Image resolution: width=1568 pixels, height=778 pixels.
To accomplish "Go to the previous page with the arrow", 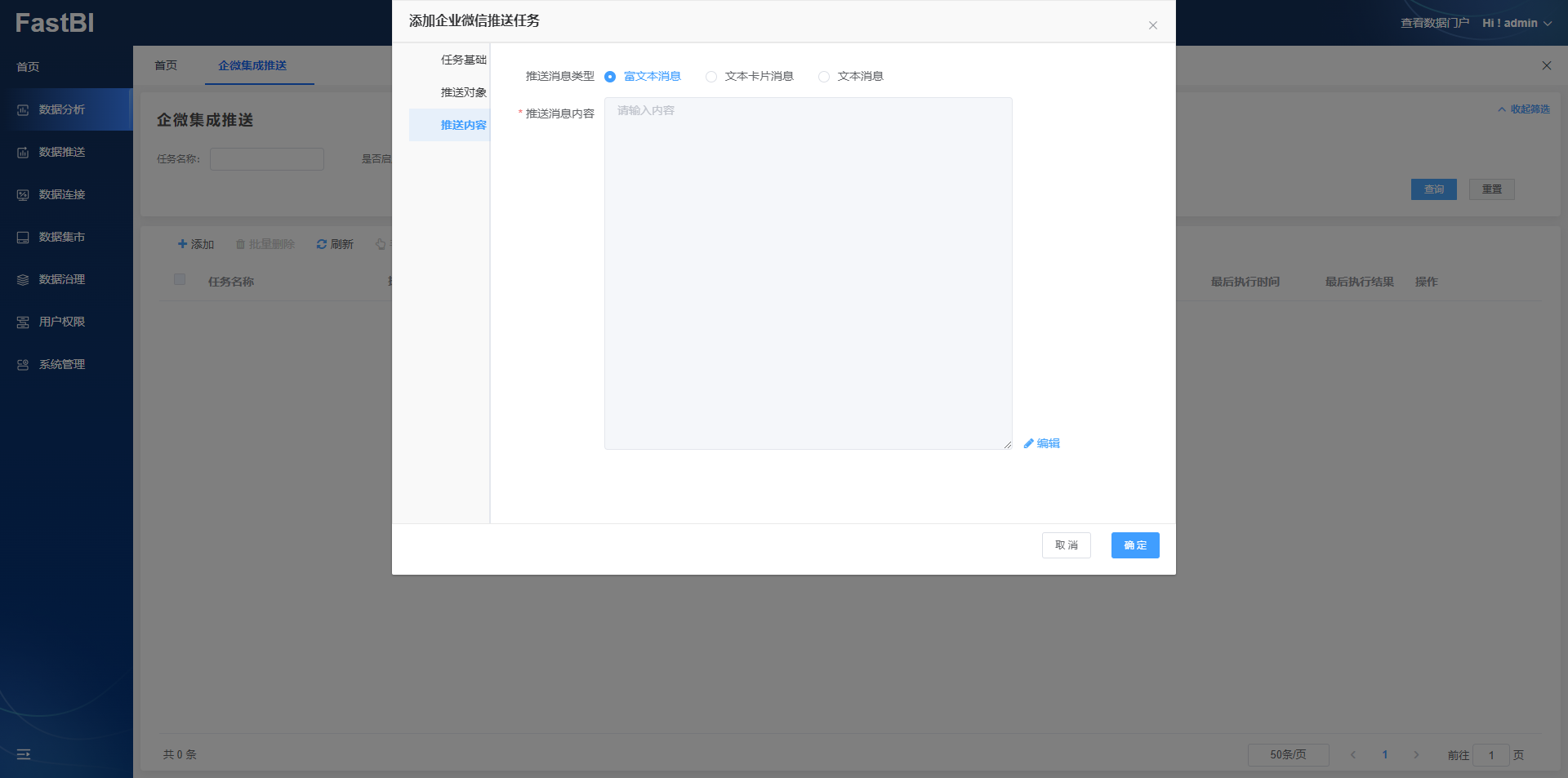I will [1353, 754].
